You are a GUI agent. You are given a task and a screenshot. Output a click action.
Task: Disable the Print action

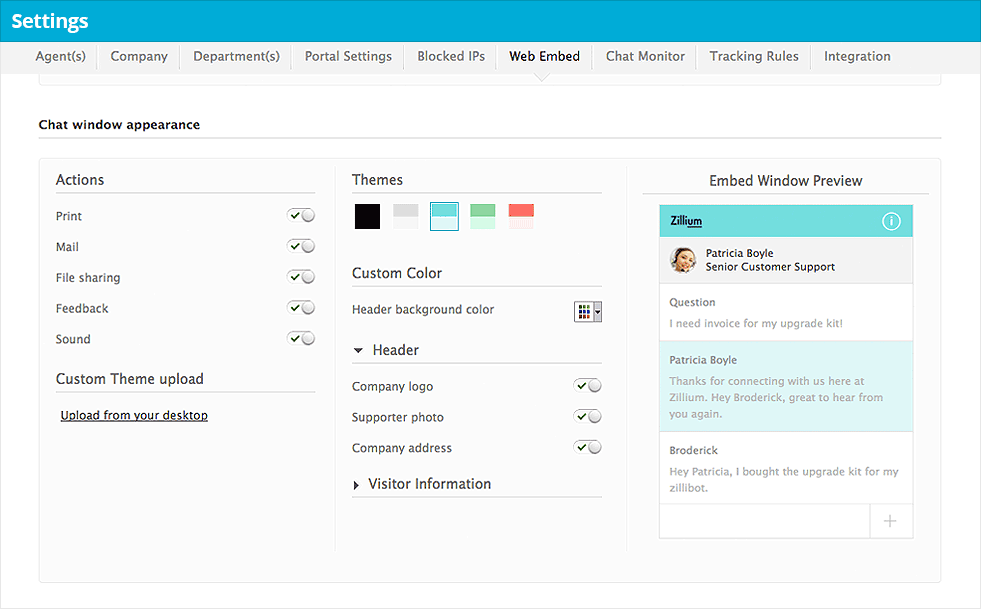coord(301,215)
